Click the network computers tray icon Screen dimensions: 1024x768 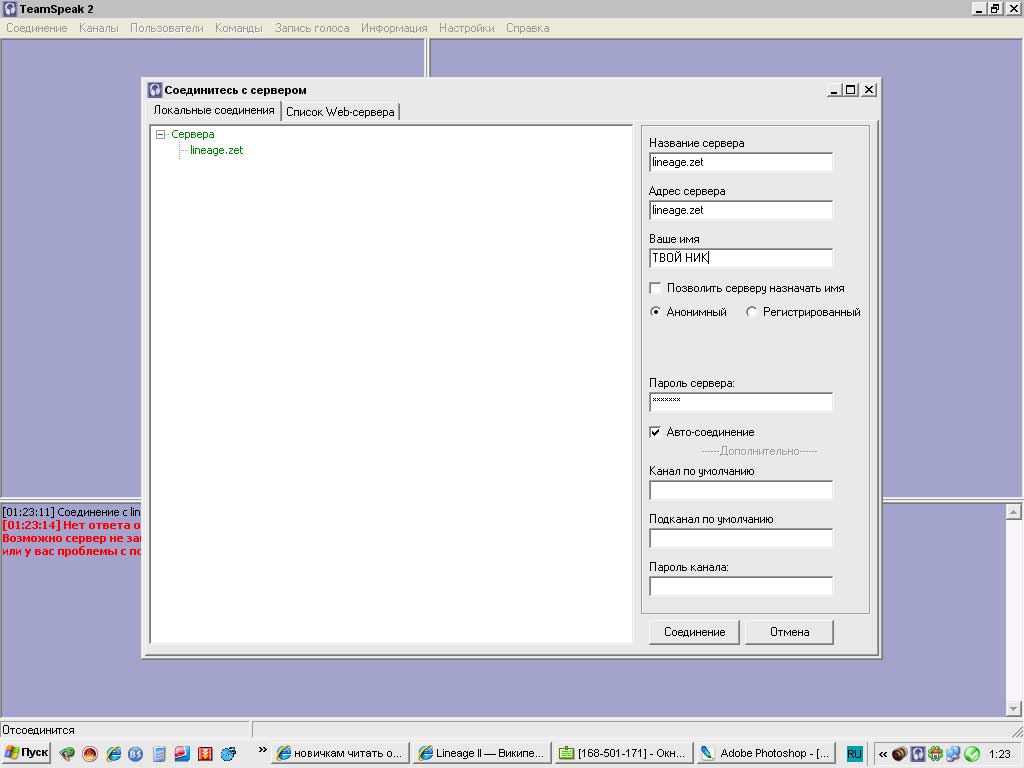click(x=953, y=753)
